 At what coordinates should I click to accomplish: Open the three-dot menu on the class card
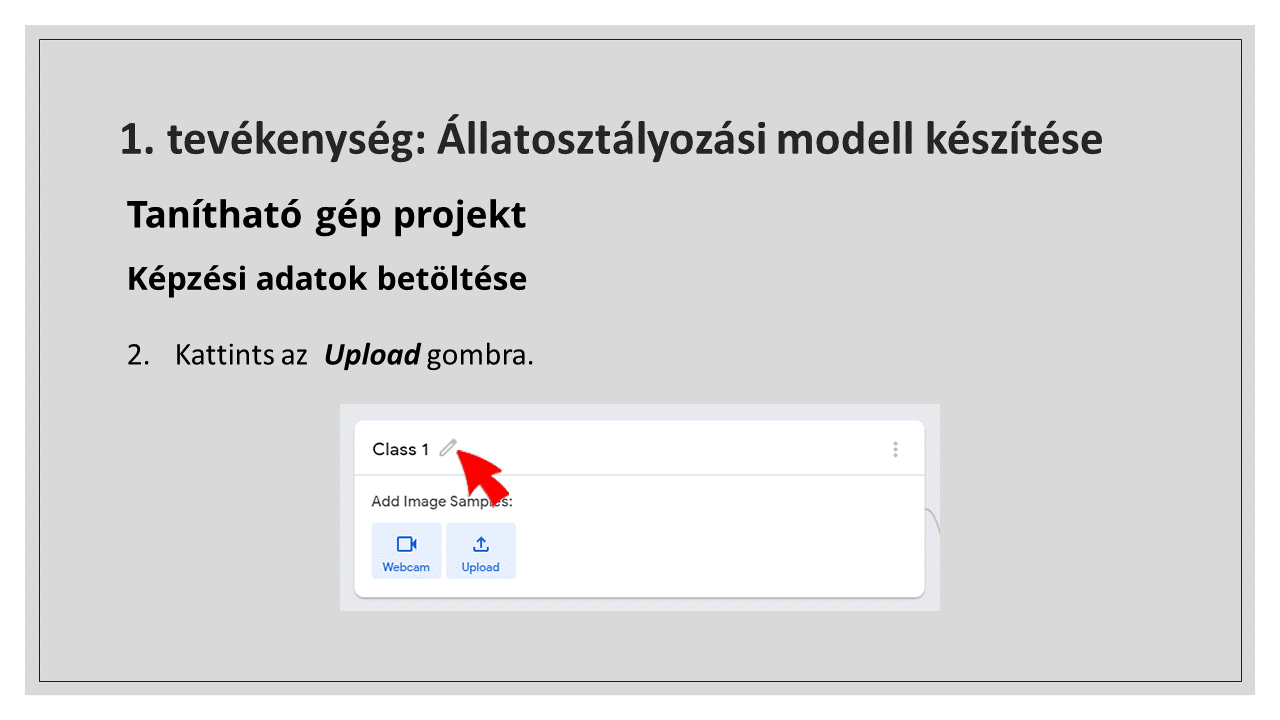[x=895, y=450]
